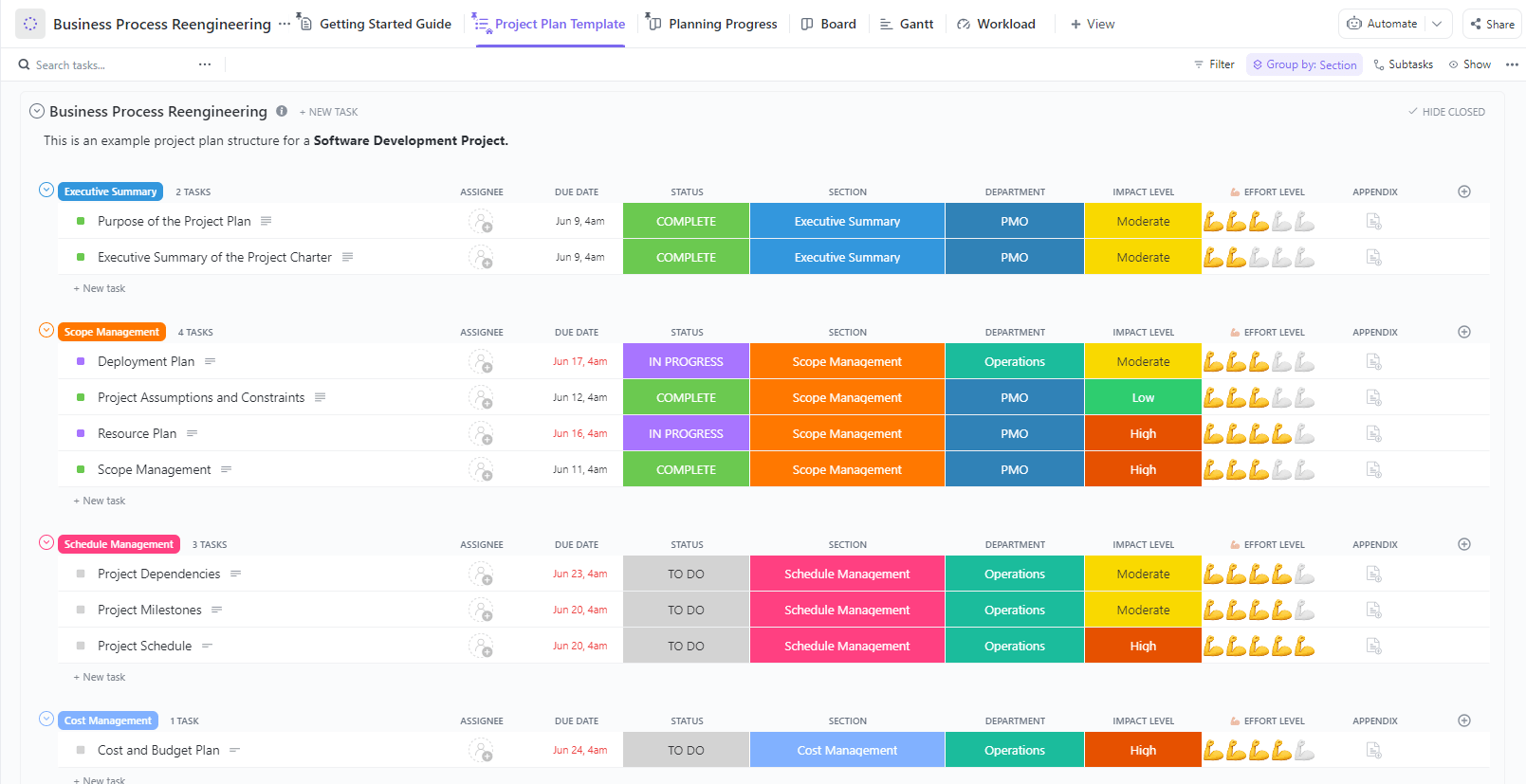
Task: Click assignee icon for Deployment Plan
Action: coord(481,362)
